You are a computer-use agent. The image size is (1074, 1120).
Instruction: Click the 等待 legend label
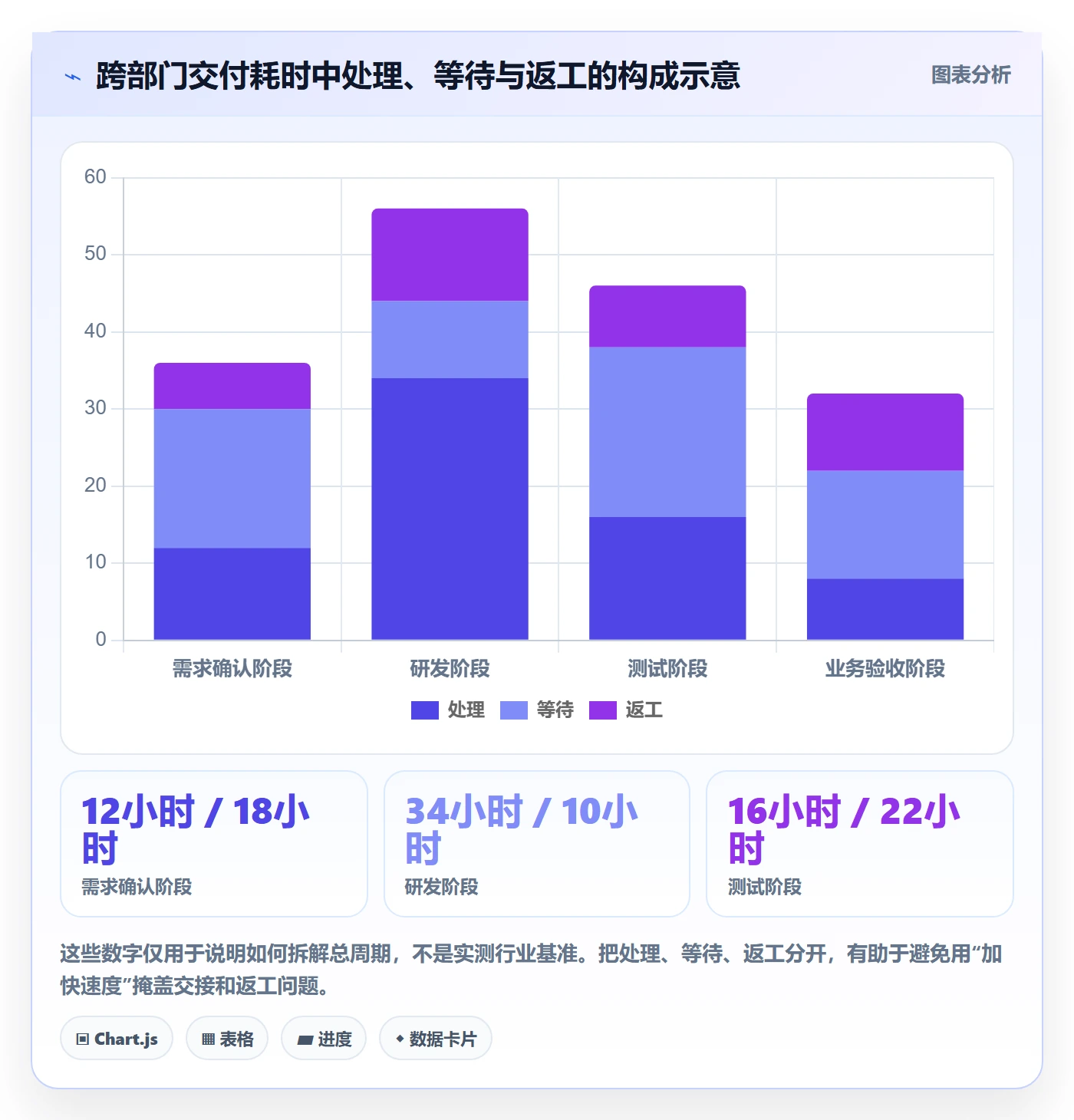point(555,710)
